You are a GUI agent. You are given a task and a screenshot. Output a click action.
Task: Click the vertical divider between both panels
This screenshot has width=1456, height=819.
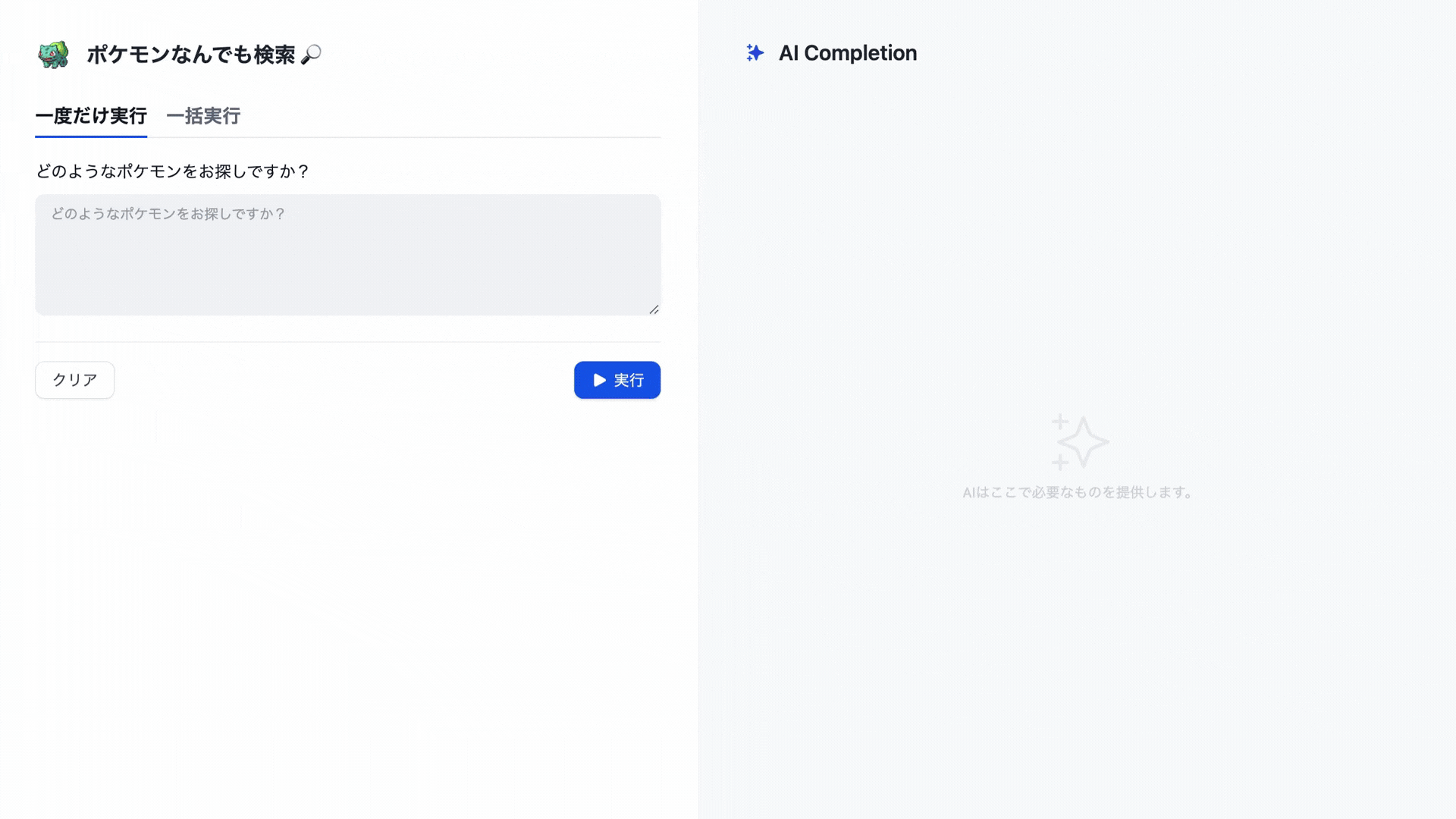point(698,409)
